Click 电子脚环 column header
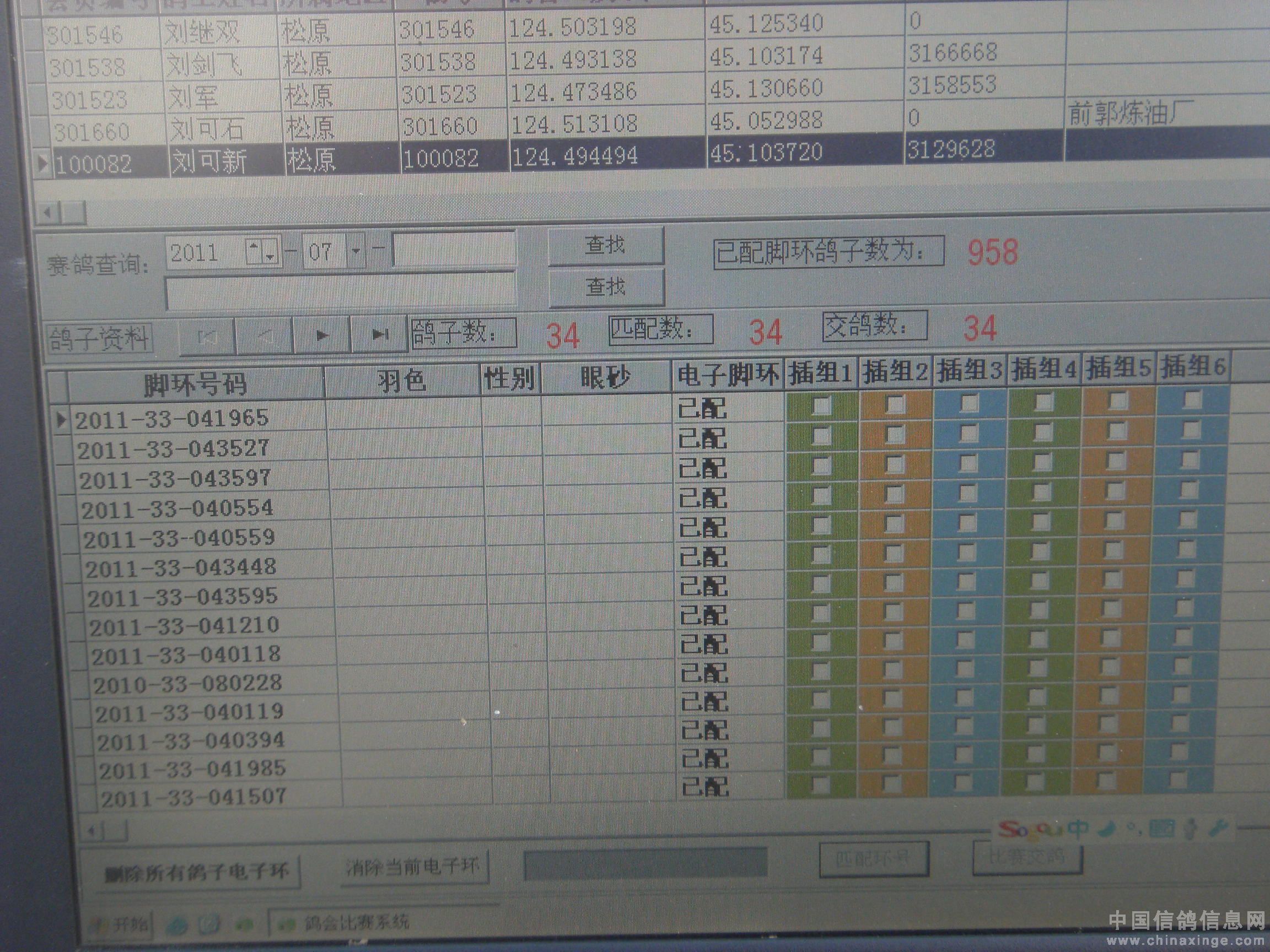Viewport: 1270px width, 952px height. pyautogui.click(x=728, y=376)
